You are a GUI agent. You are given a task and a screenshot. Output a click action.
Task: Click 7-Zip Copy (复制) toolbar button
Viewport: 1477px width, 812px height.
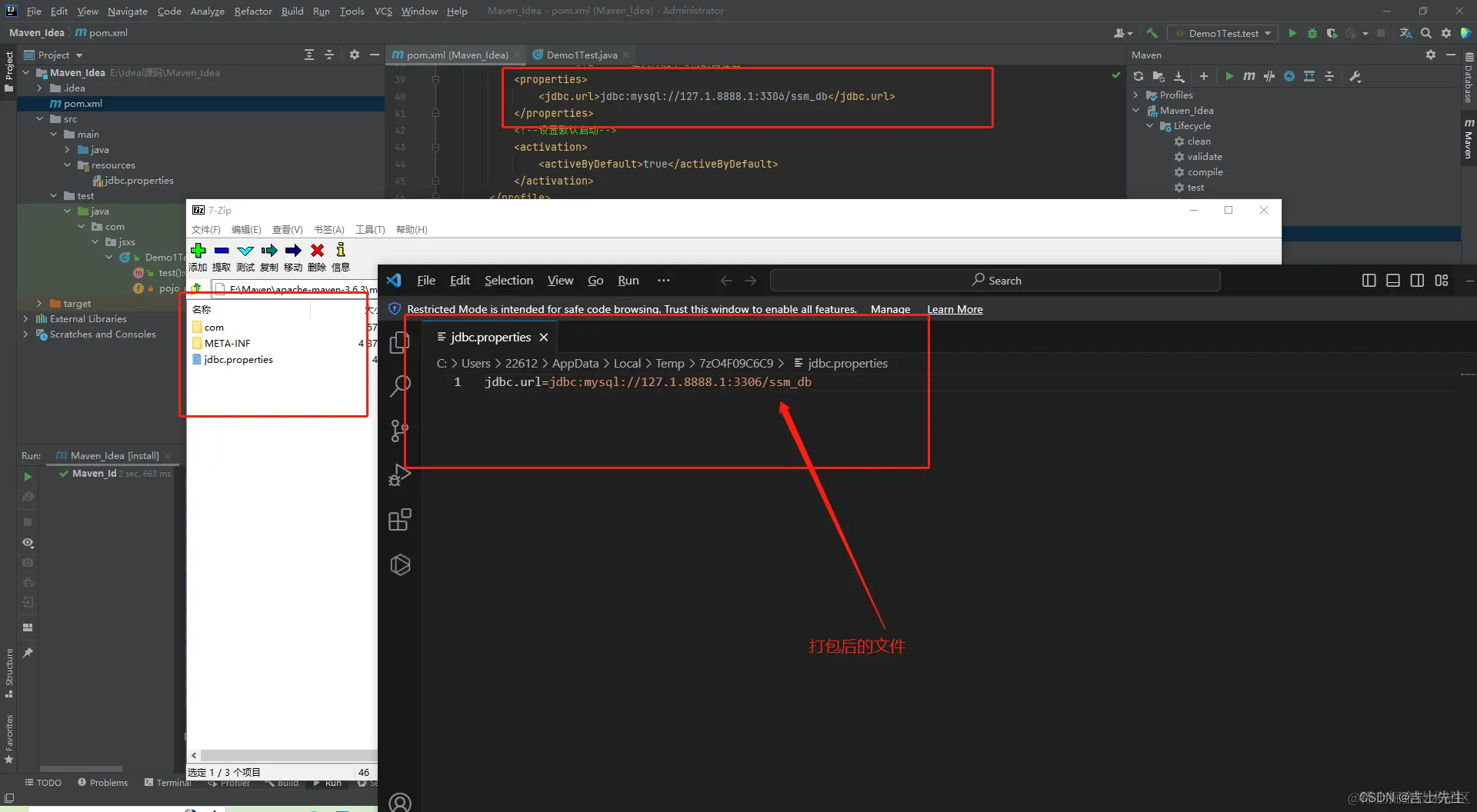pos(269,257)
